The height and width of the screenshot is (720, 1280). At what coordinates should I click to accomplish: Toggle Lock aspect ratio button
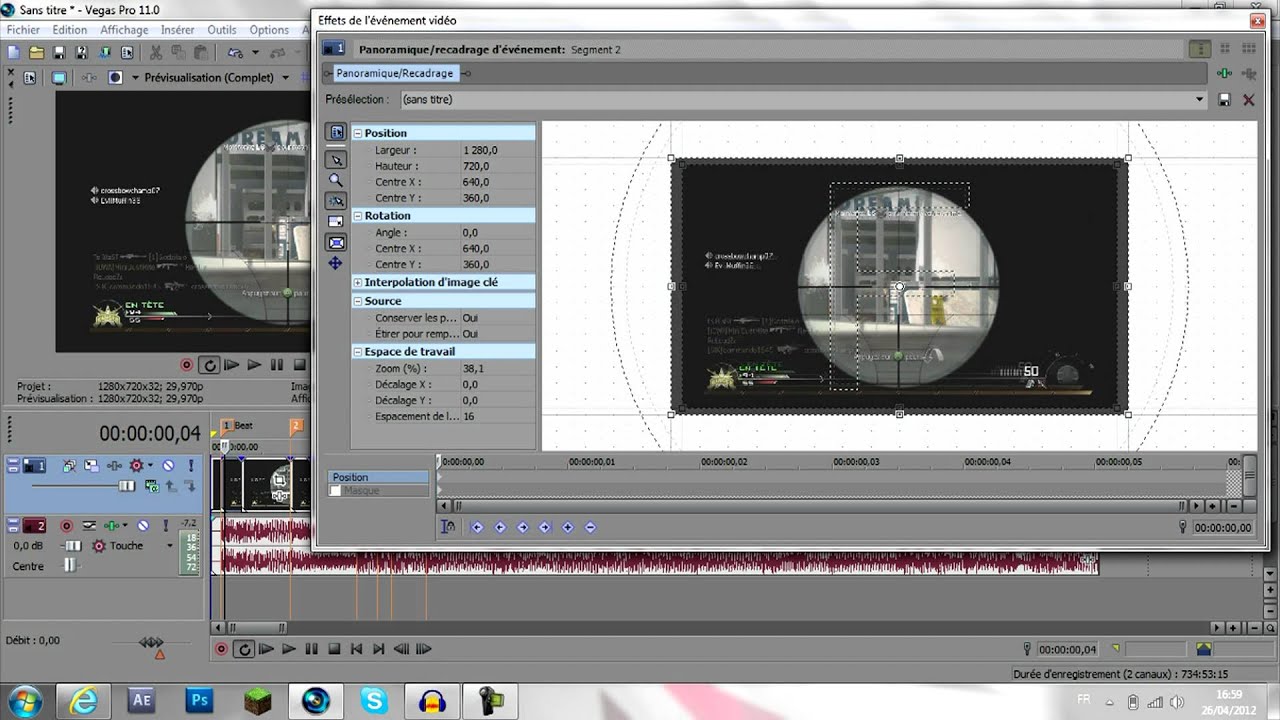[335, 221]
